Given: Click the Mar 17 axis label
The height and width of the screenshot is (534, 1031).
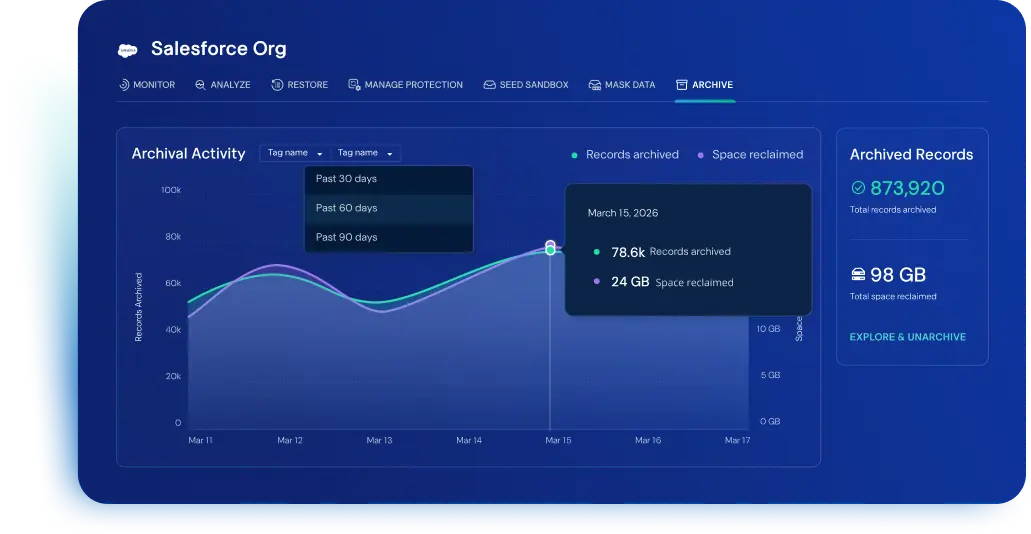Looking at the screenshot, I should coord(737,441).
